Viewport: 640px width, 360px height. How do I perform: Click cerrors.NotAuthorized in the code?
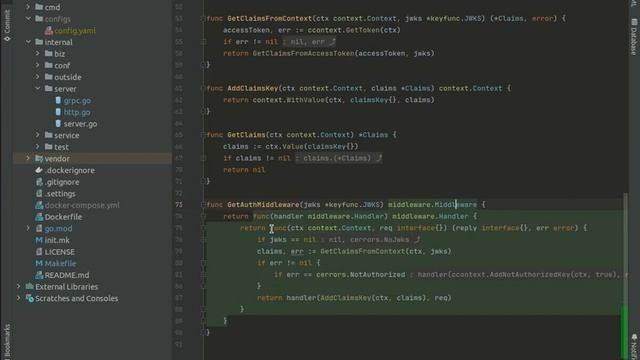[x=361, y=275]
